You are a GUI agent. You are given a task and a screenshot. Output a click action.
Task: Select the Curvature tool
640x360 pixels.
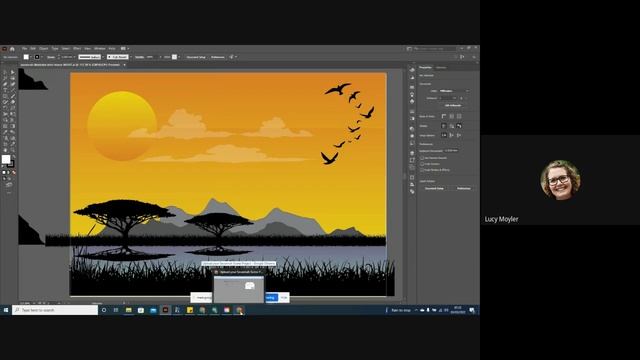[x=13, y=84]
